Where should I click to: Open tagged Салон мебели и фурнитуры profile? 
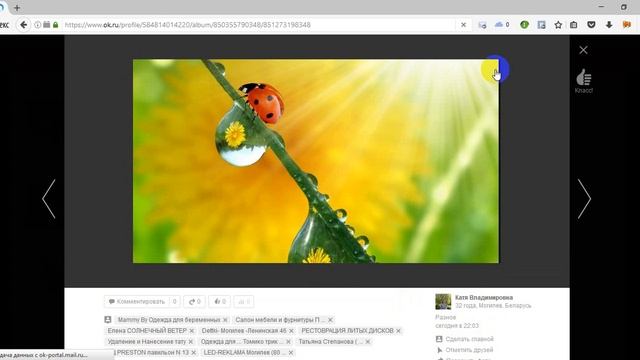click(x=280, y=320)
